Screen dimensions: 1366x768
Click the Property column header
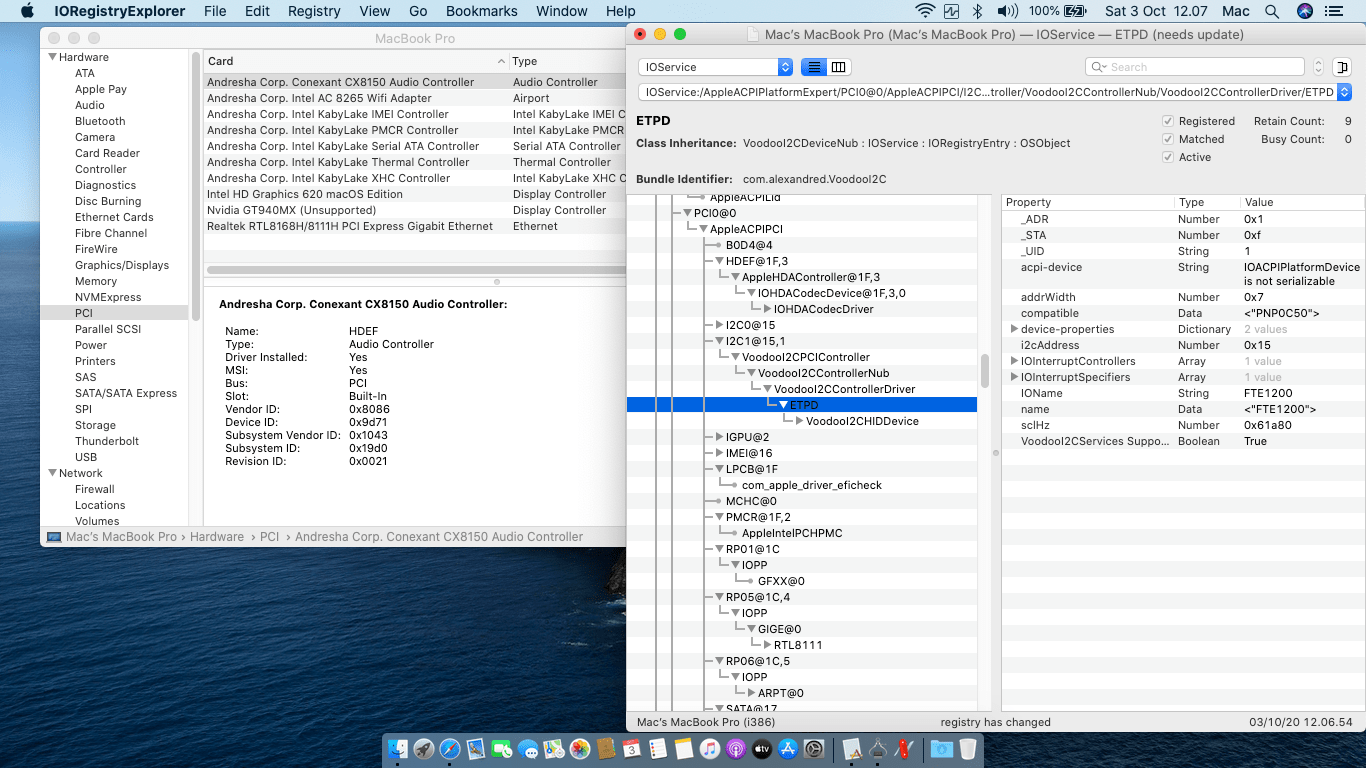[x=1088, y=202]
